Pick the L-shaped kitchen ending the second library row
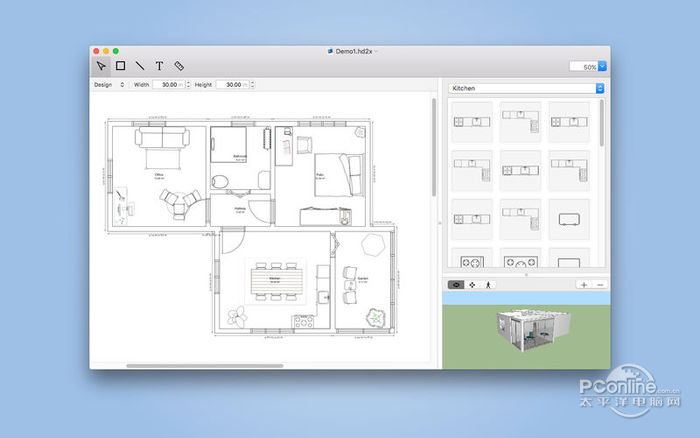The image size is (700, 438). click(569, 171)
